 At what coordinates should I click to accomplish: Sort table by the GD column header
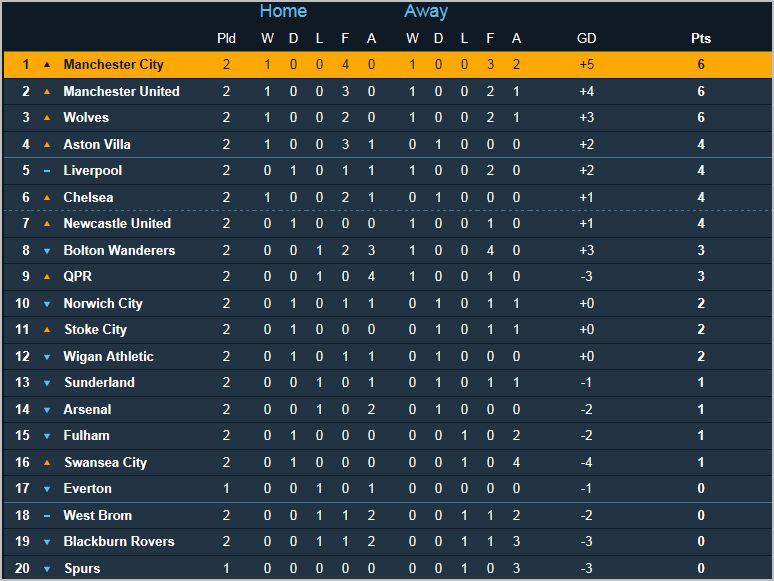[x=587, y=39]
